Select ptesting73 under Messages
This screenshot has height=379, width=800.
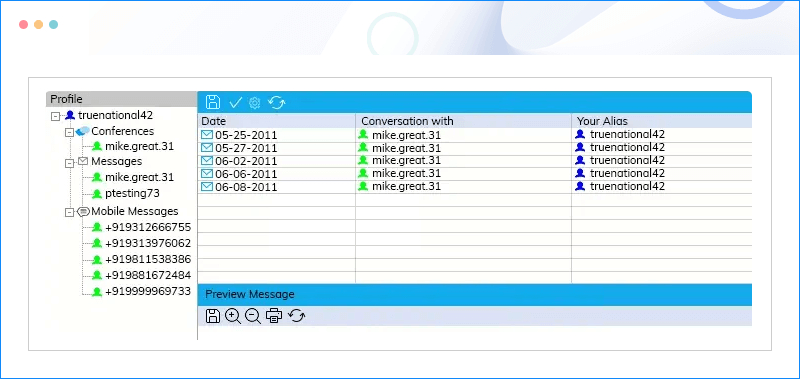click(132, 193)
